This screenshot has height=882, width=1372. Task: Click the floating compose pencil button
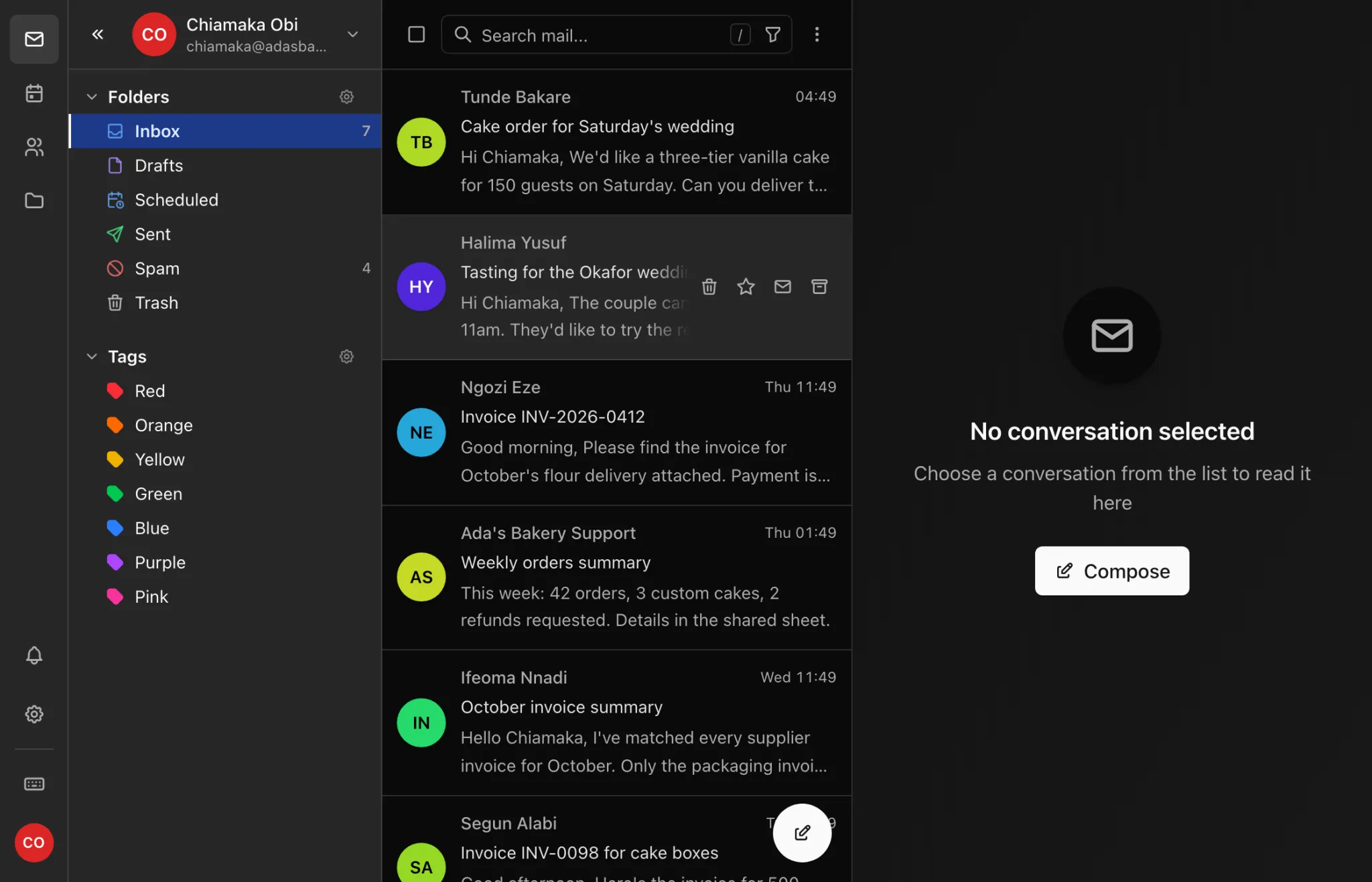802,832
